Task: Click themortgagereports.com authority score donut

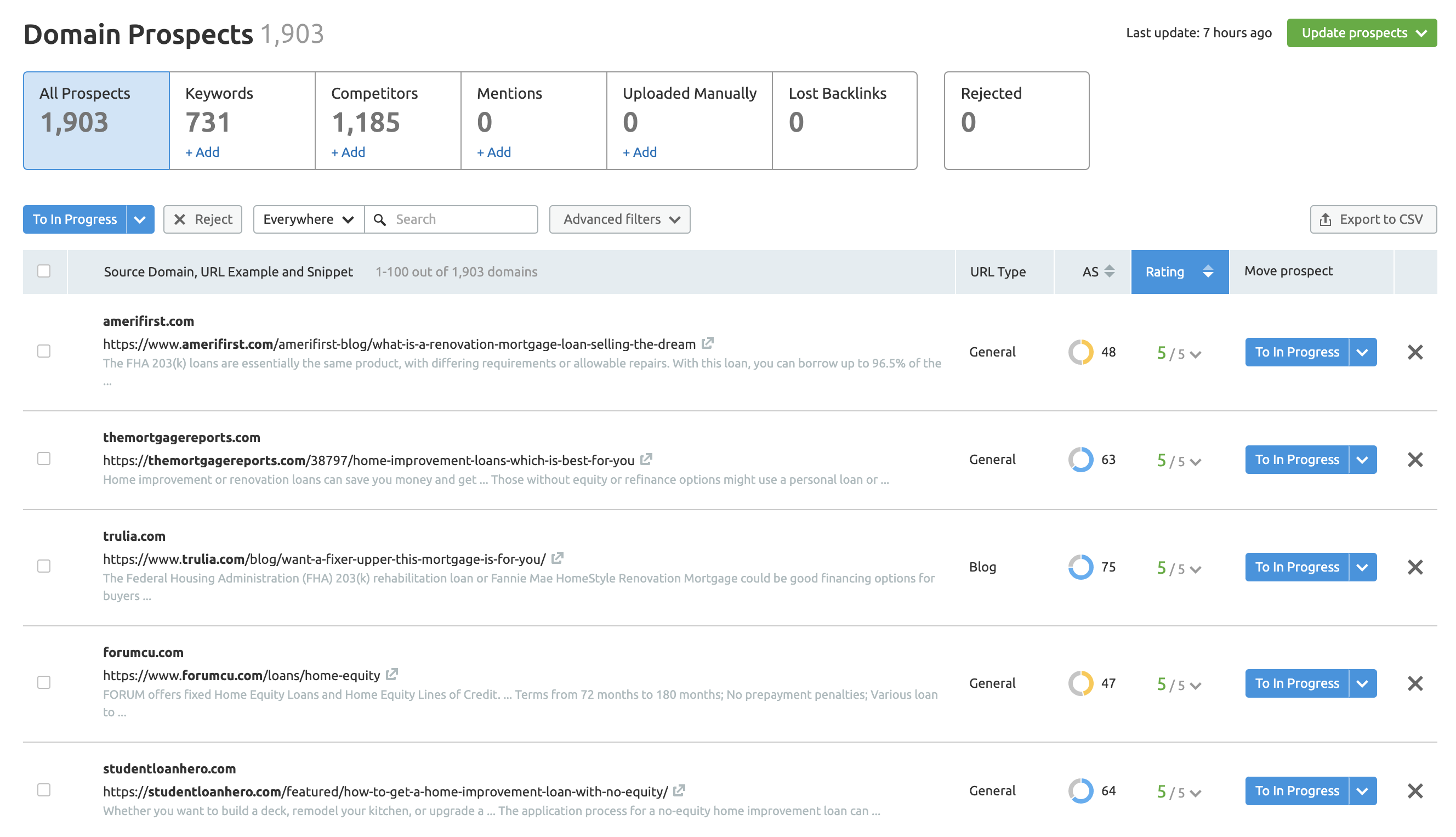Action: pos(1080,459)
